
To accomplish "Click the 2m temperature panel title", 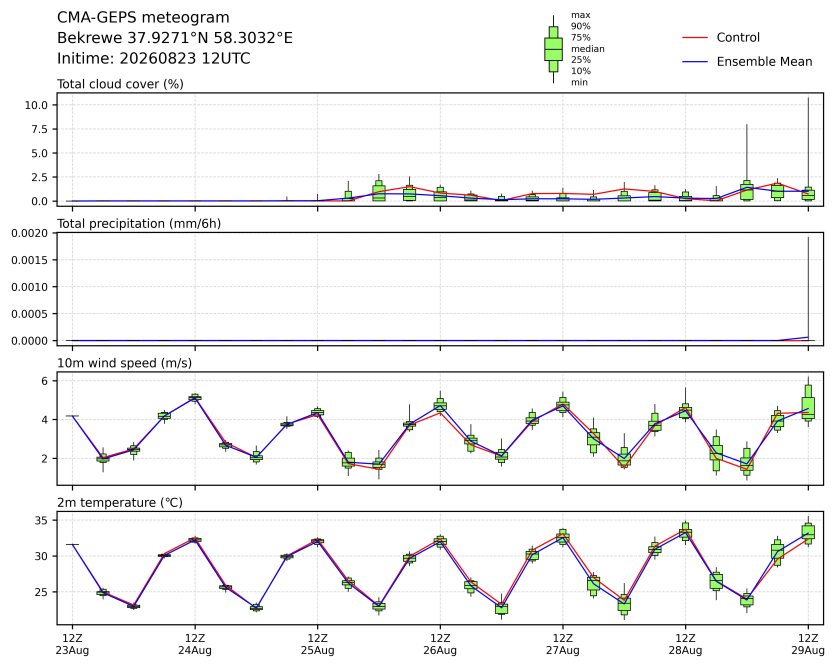I will tap(119, 503).
